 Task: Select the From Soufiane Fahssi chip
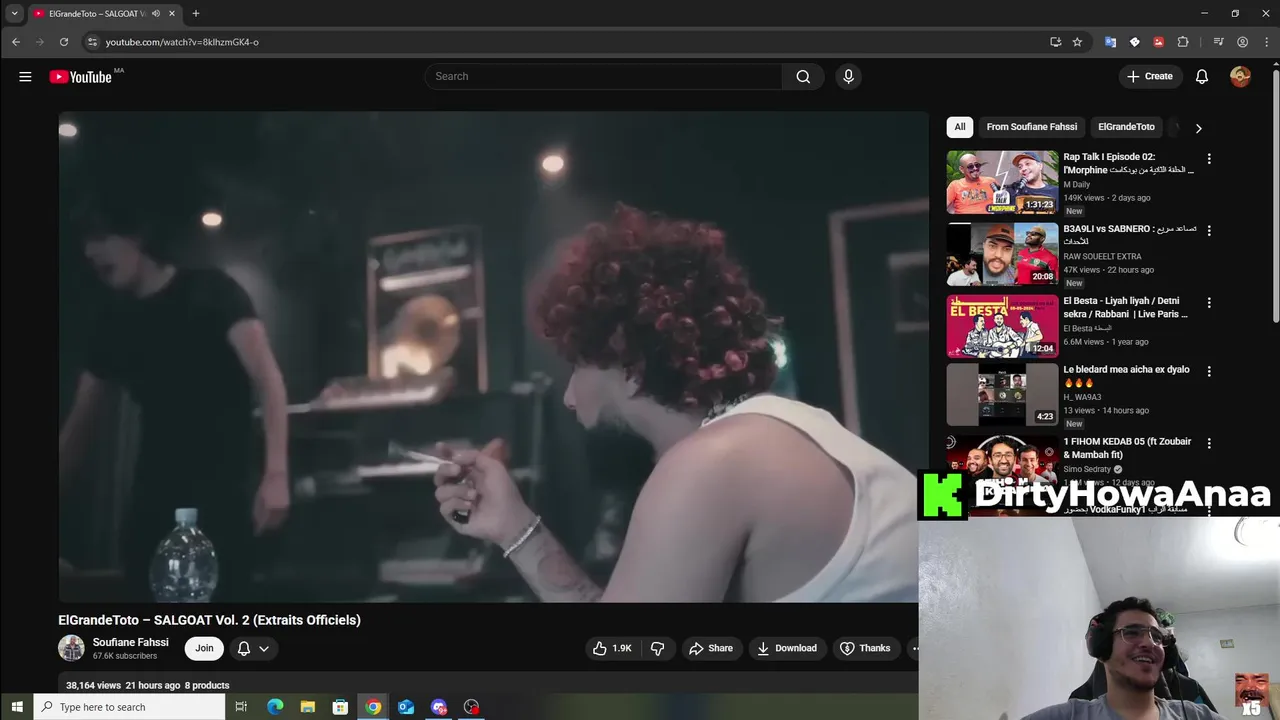(1032, 127)
